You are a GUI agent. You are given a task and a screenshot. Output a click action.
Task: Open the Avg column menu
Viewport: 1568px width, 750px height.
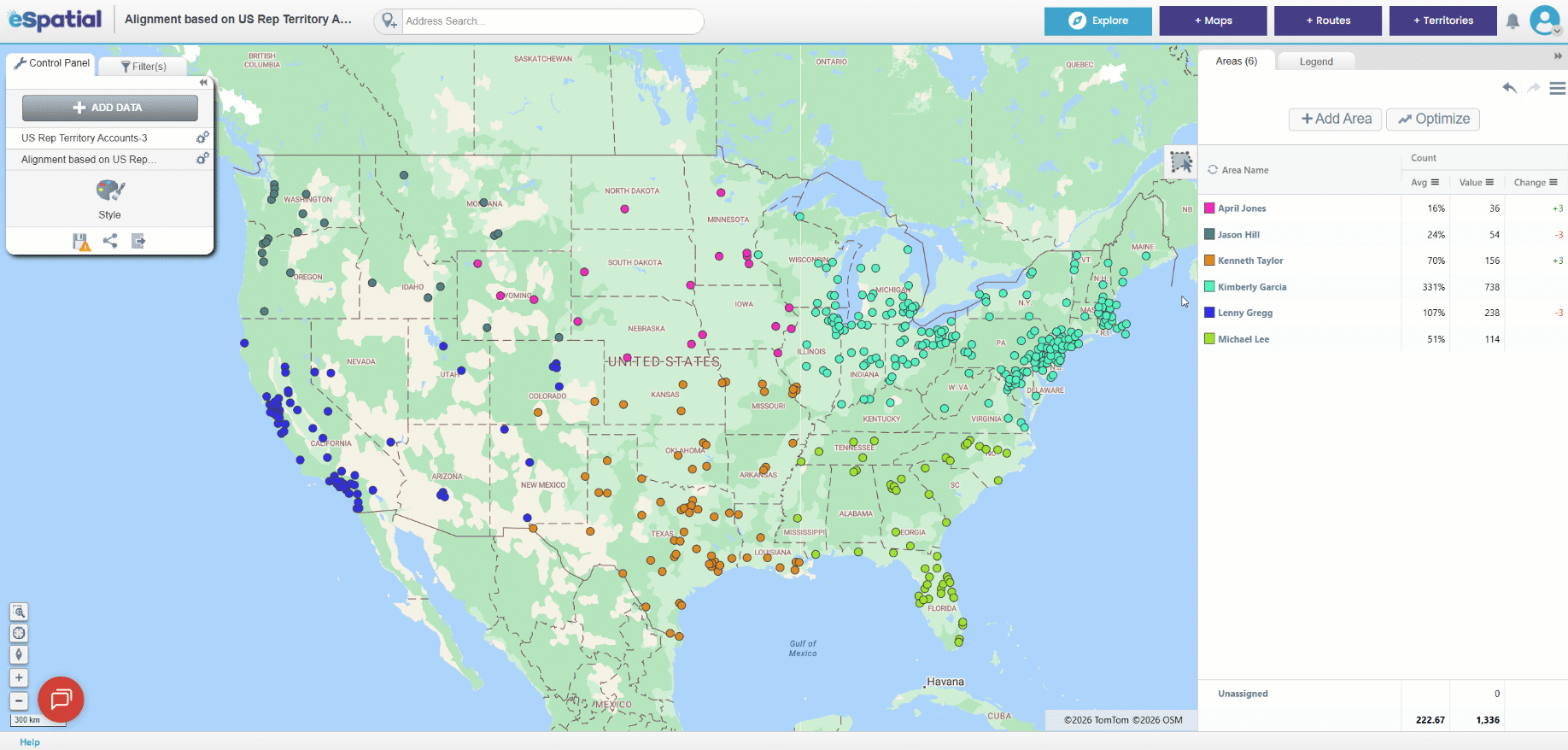point(1435,182)
